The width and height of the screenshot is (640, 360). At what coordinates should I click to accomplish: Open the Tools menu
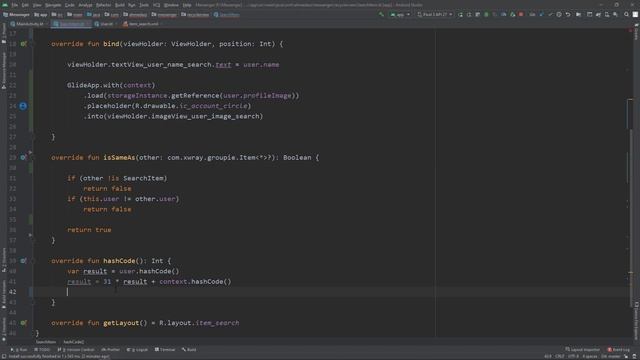click(144, 5)
